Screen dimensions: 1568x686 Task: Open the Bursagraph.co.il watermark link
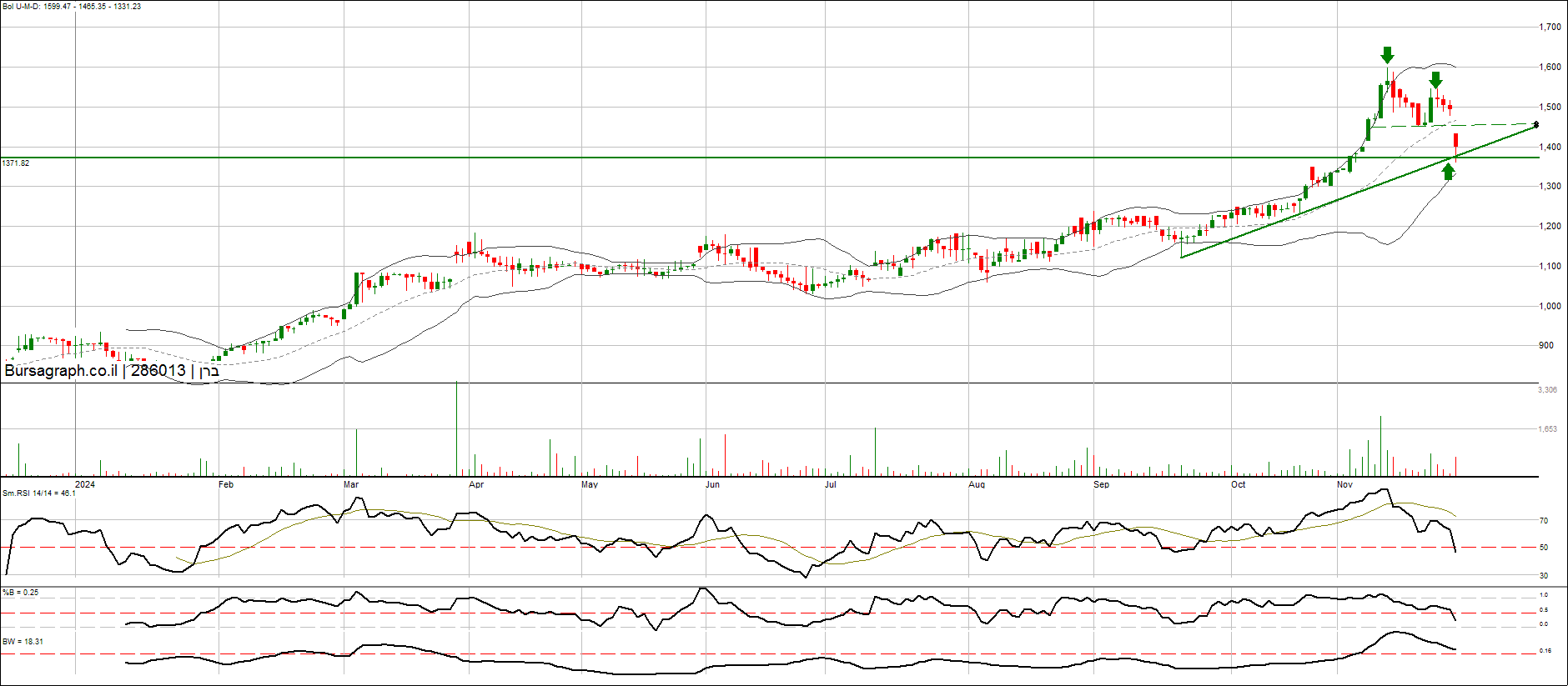61,371
